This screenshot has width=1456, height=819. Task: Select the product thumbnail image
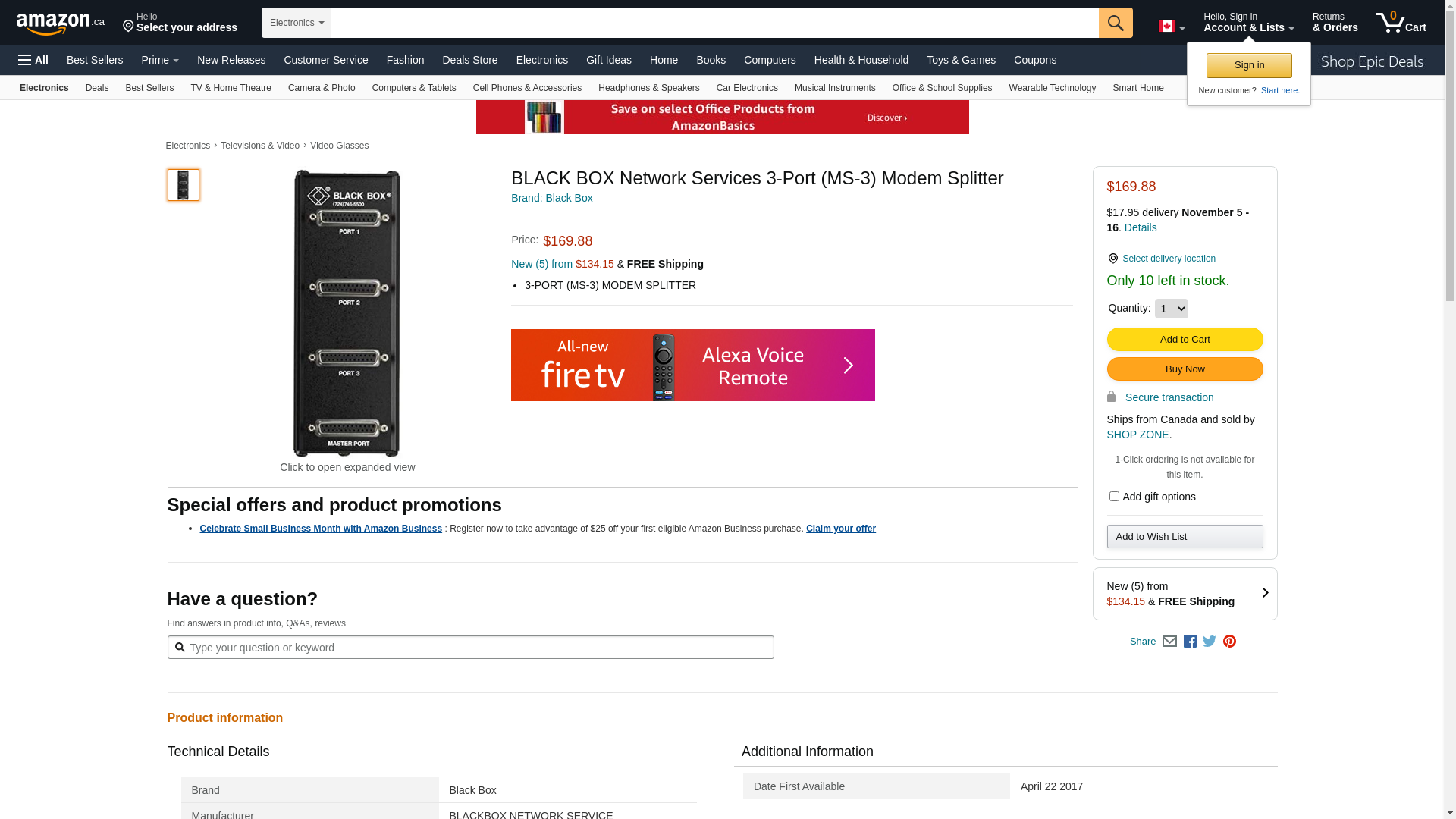click(184, 185)
